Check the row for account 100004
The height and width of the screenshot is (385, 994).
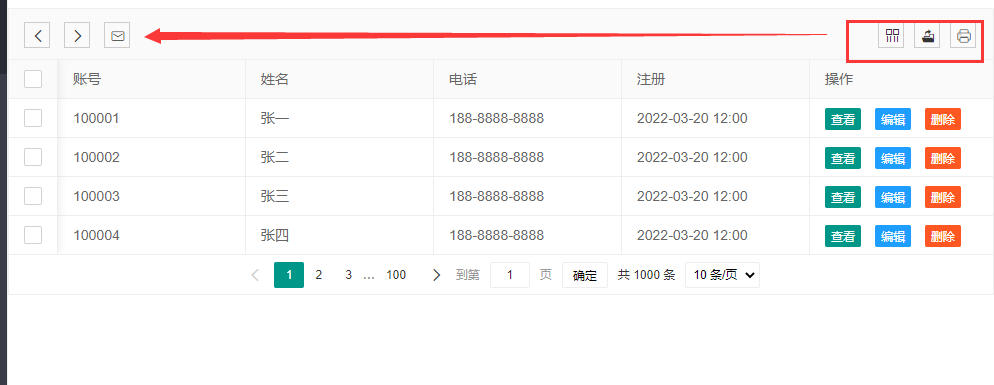pyautogui.click(x=33, y=235)
